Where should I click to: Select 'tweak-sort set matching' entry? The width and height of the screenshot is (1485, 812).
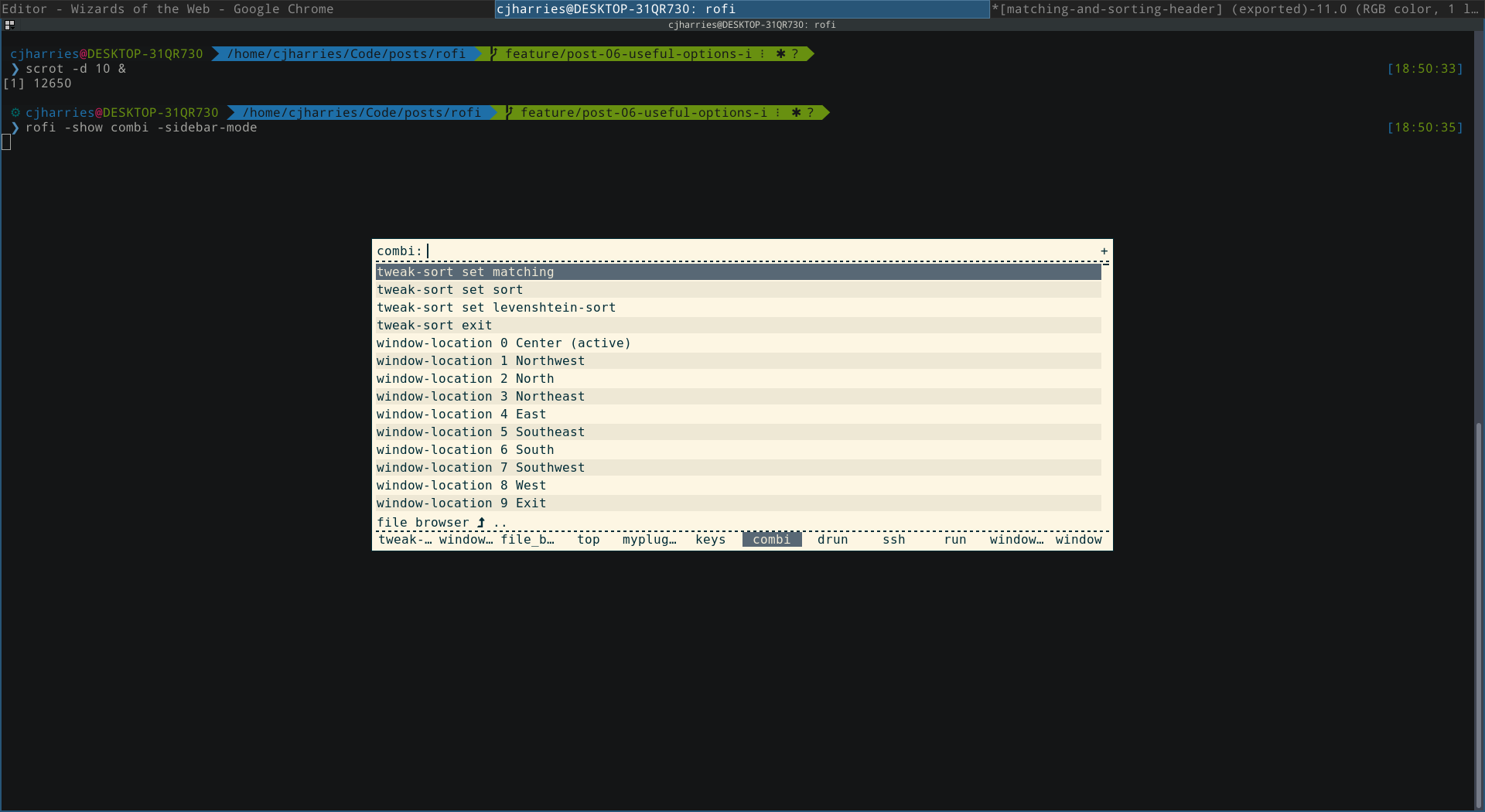pos(739,271)
